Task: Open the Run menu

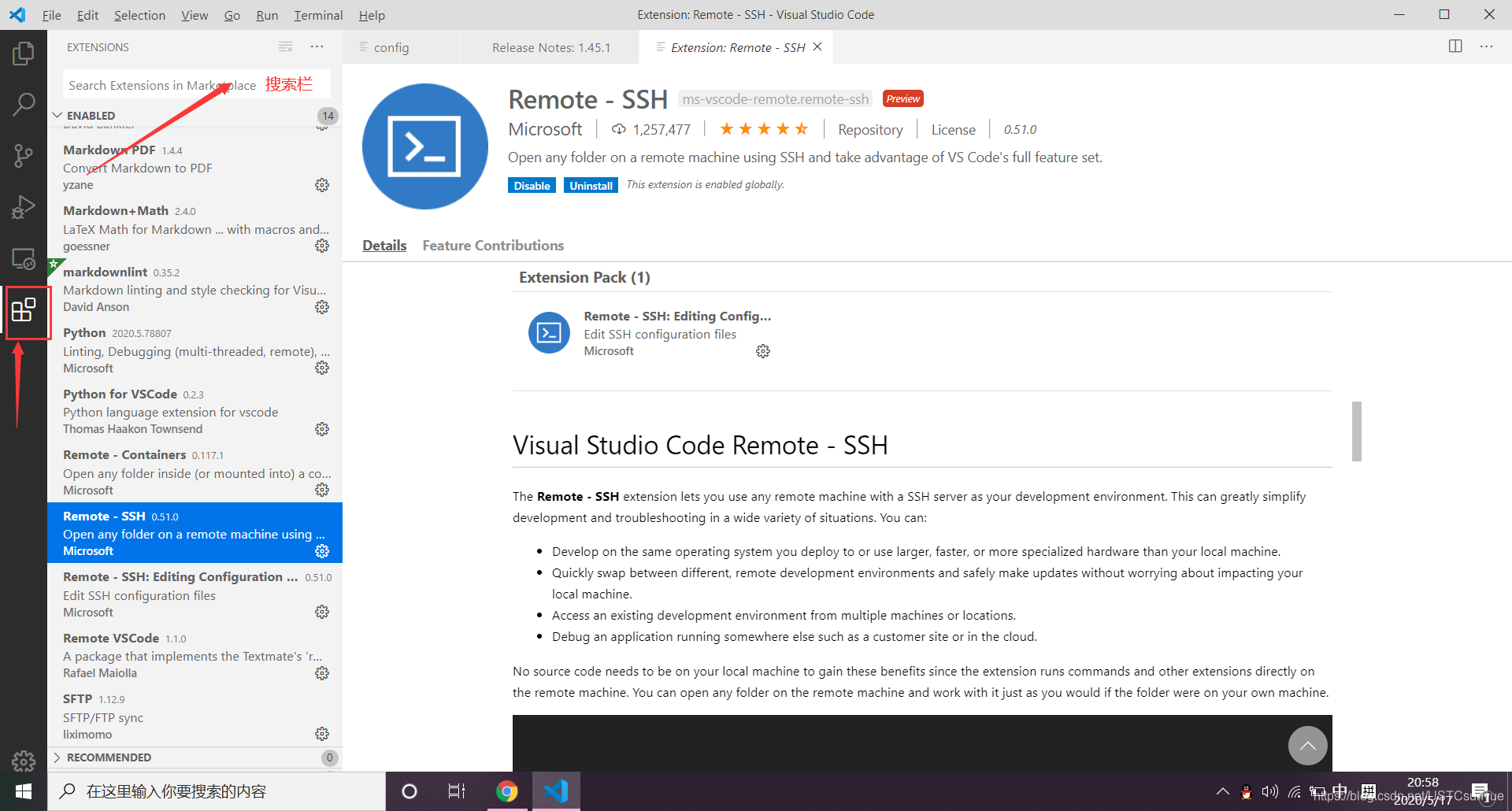Action: click(267, 15)
